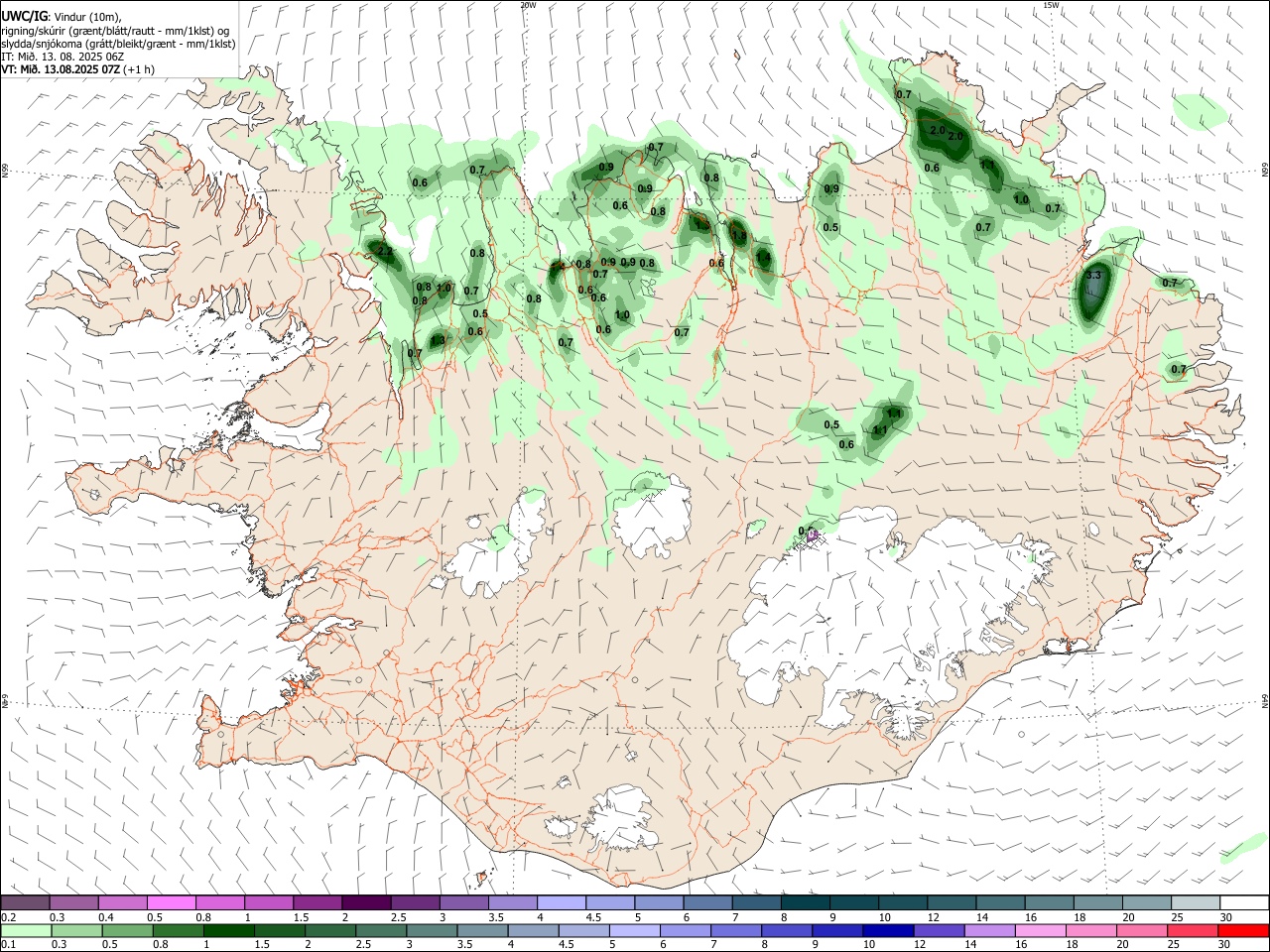Click the '3.3' precipitation value on the map

(x=1094, y=275)
